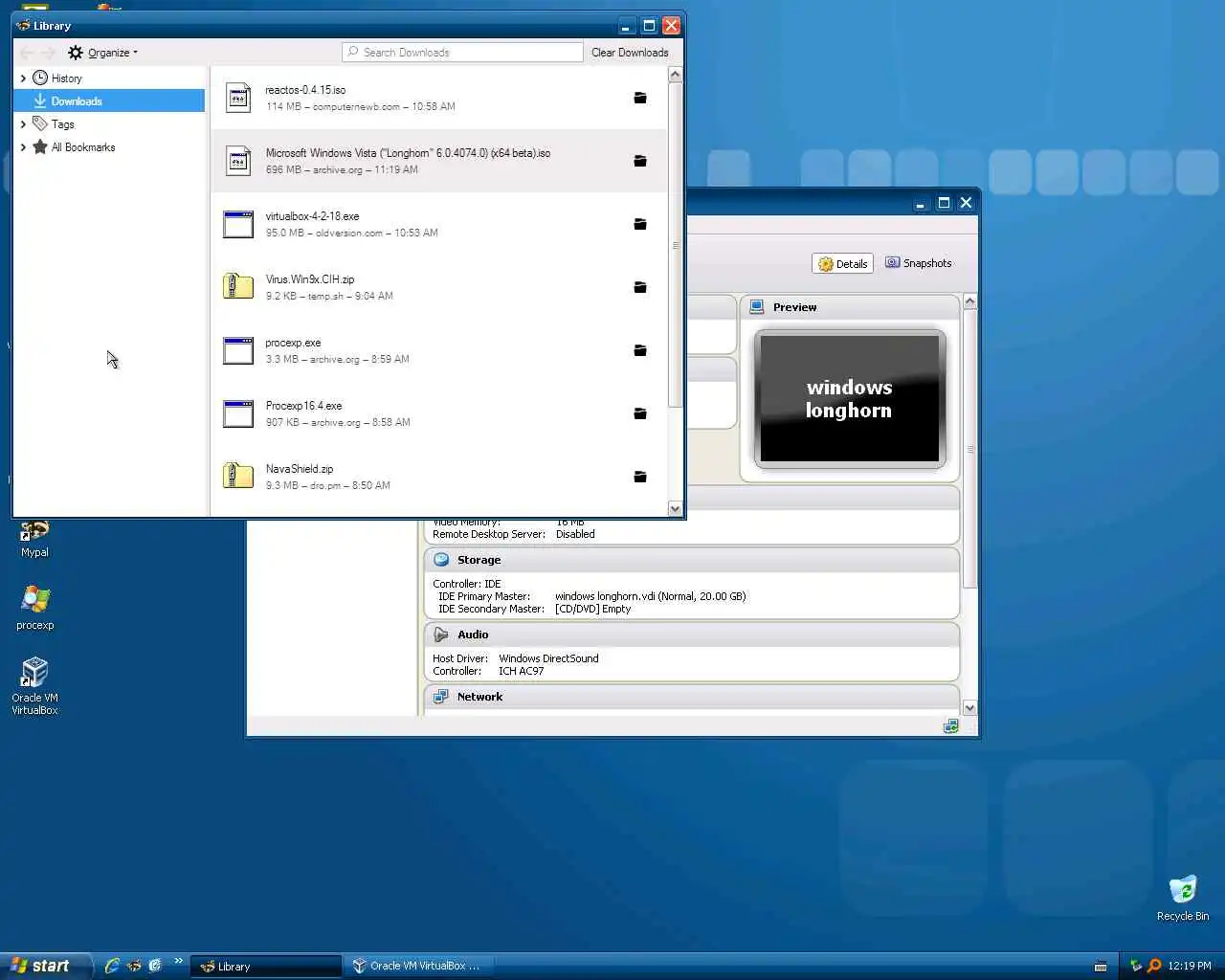Open containing folder for virtualbox-4-2-18.exe
This screenshot has width=1225, height=980.
pyautogui.click(x=640, y=224)
